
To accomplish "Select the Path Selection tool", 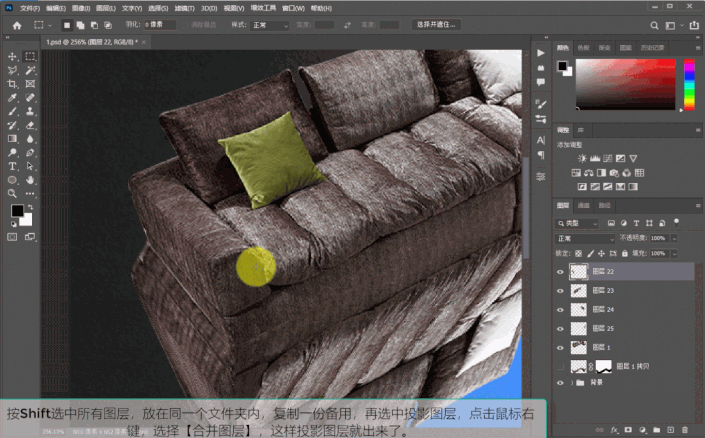I will 30,166.
